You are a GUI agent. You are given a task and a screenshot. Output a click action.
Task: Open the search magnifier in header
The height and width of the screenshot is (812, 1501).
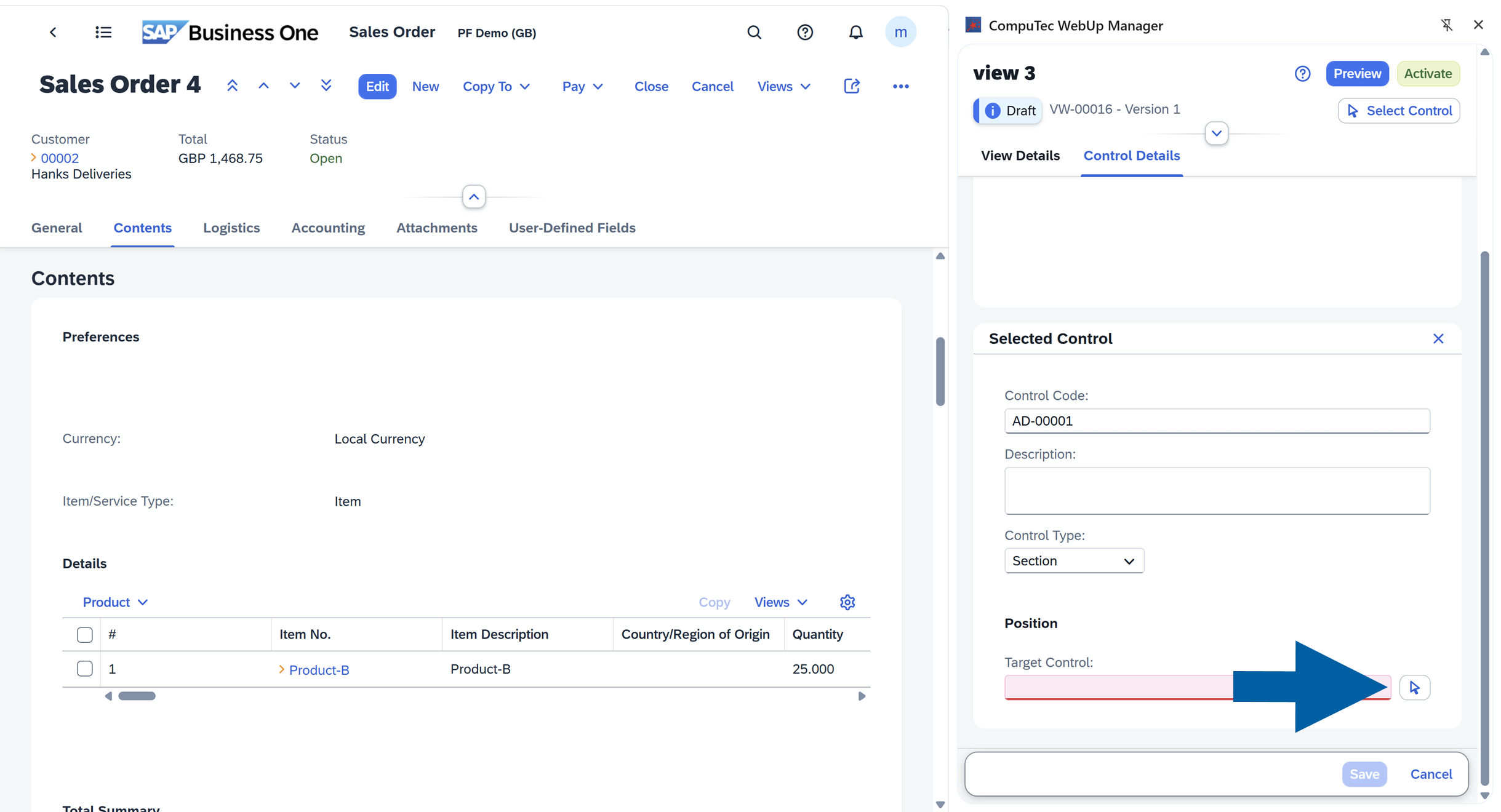(754, 32)
